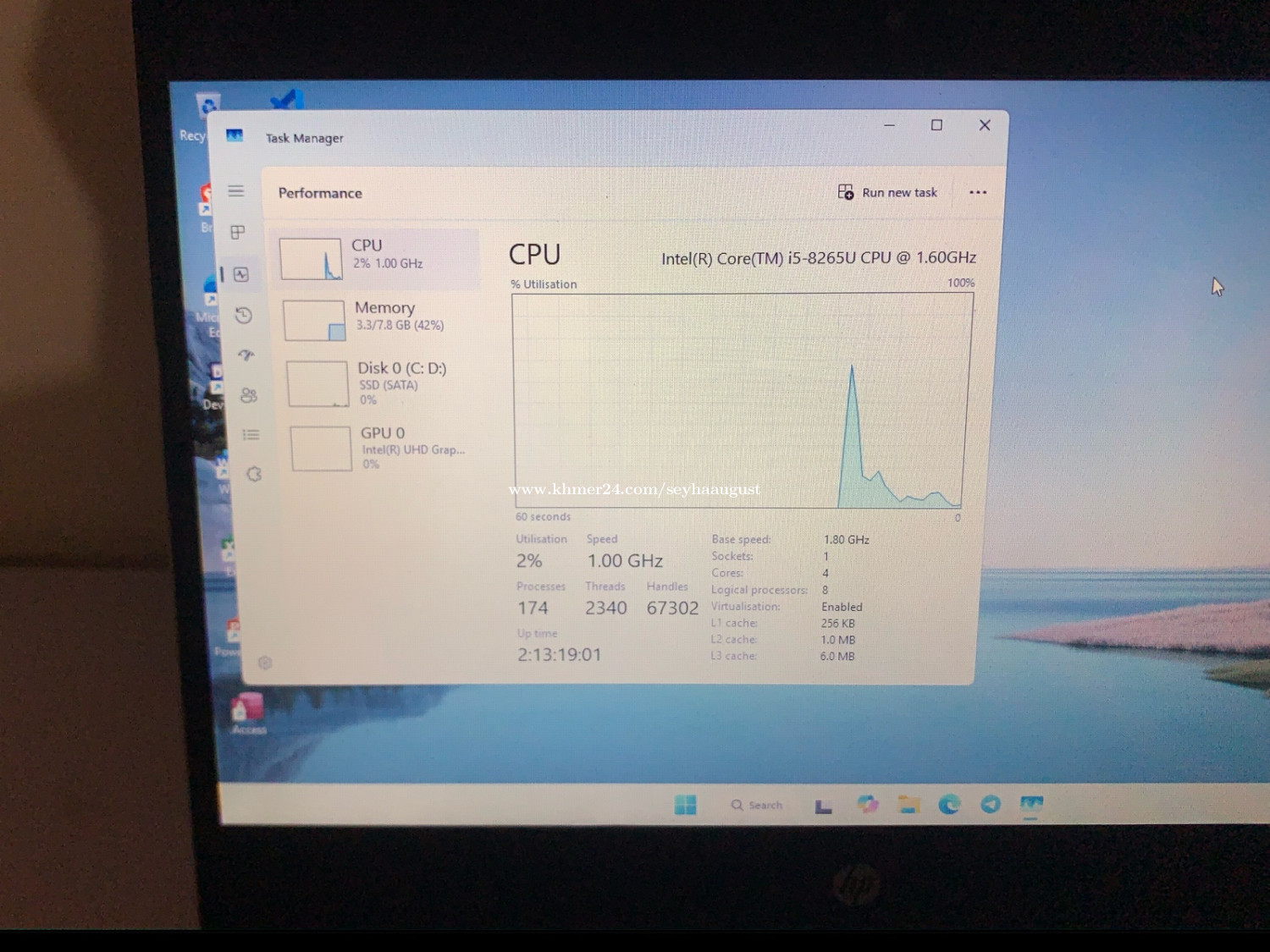
Task: Click the 2:13:19:01 up time value
Action: [x=560, y=654]
